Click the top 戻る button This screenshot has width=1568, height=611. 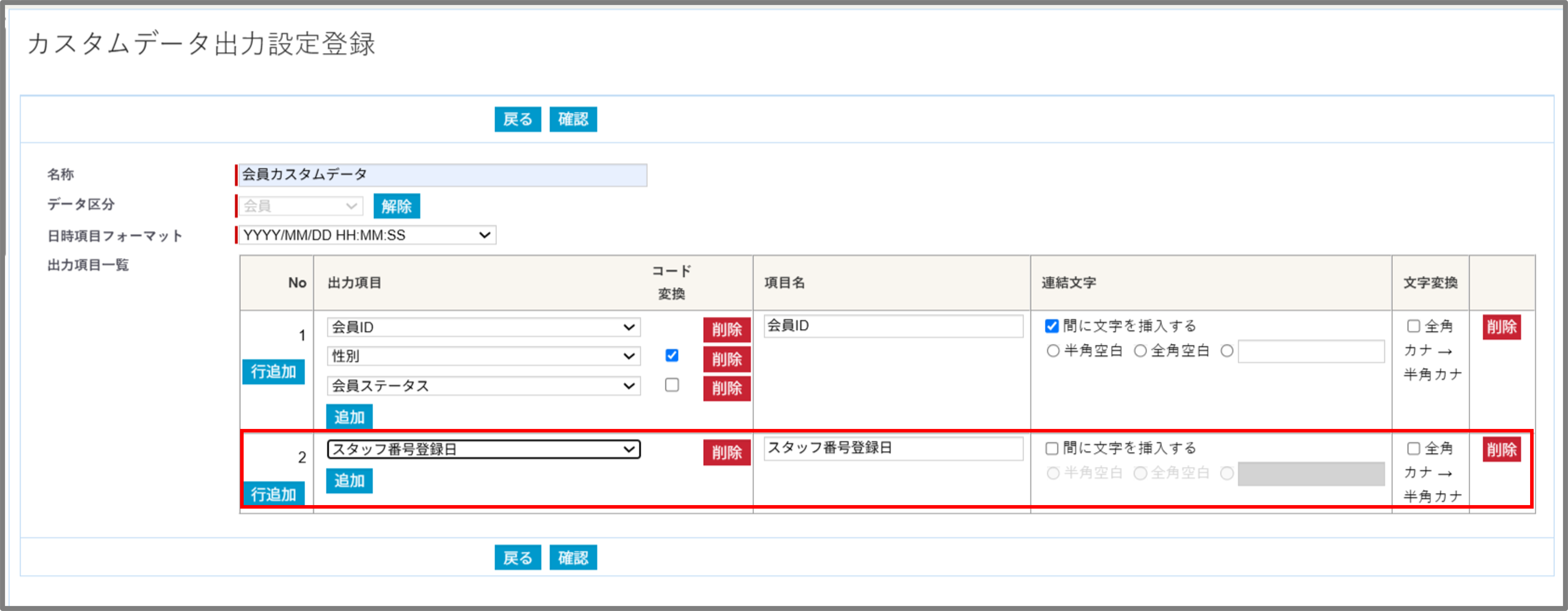(517, 119)
